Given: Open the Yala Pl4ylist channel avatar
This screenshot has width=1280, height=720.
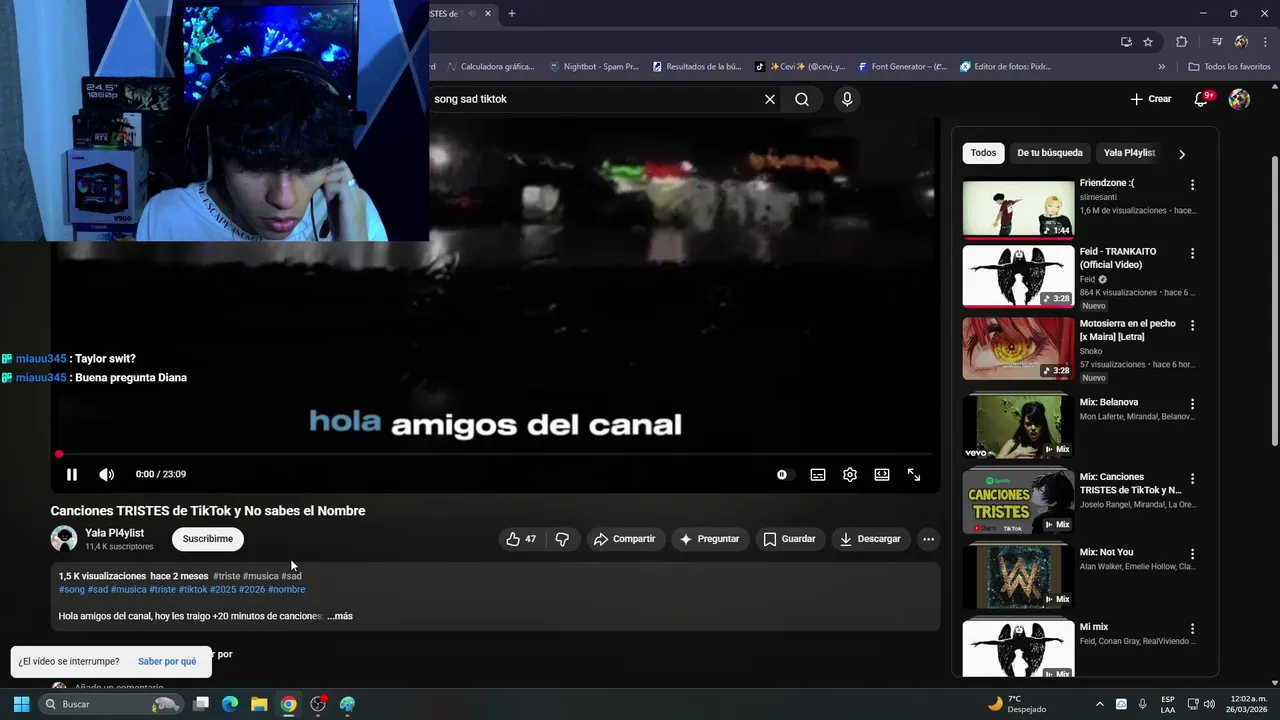Looking at the screenshot, I should pos(64,539).
